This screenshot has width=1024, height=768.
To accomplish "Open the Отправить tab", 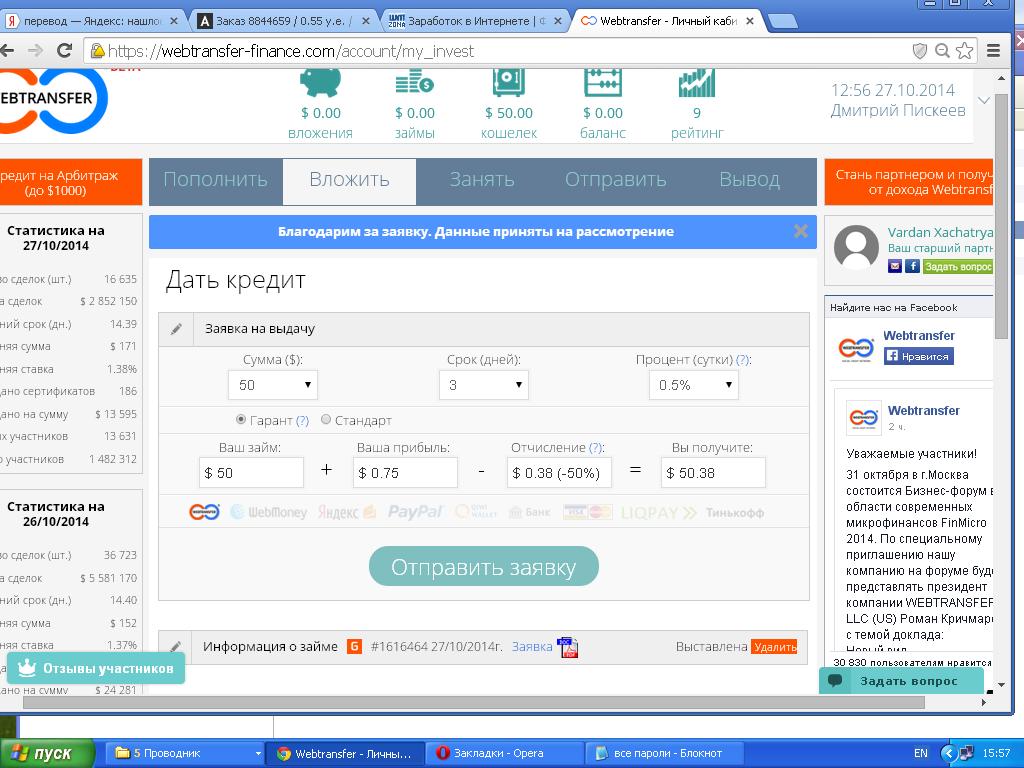I will [616, 180].
